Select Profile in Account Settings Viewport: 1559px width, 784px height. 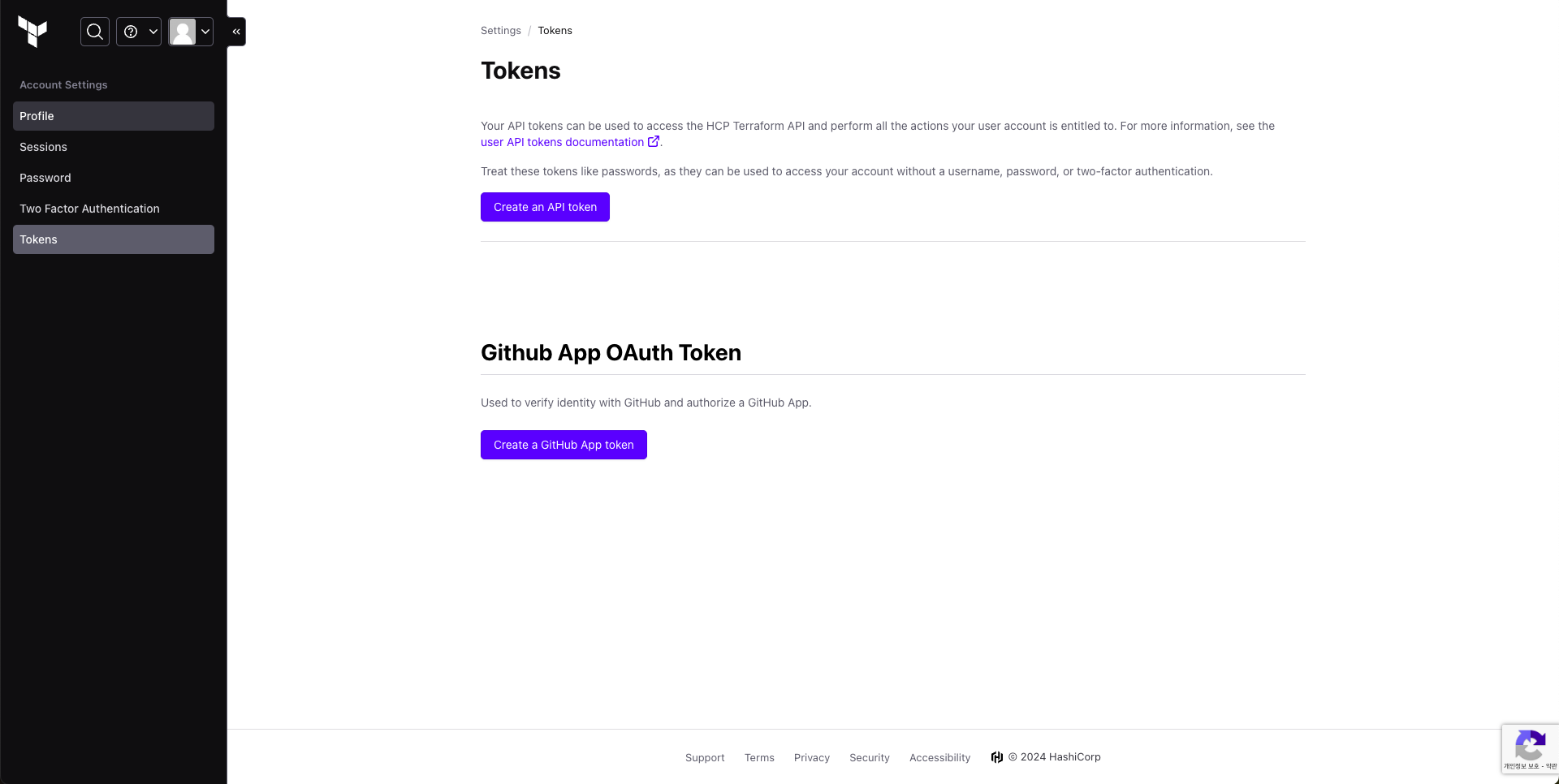click(x=114, y=116)
